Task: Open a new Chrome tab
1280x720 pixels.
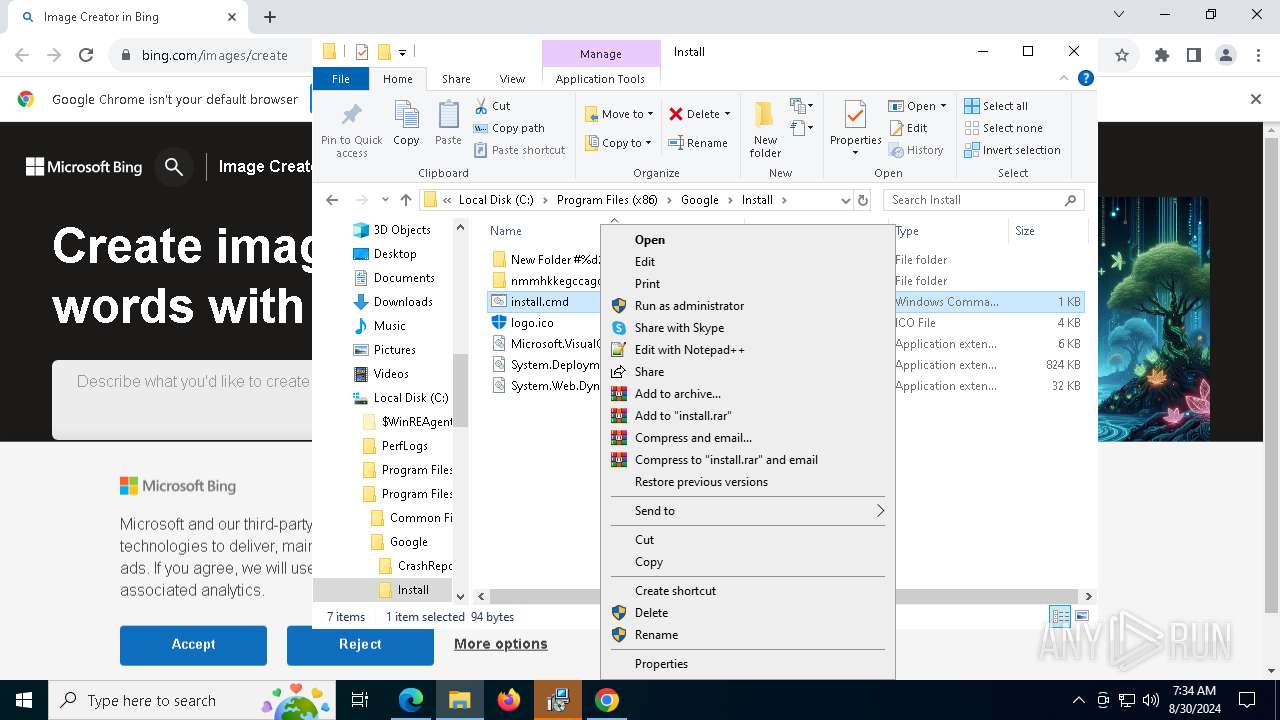Action: click(x=270, y=17)
